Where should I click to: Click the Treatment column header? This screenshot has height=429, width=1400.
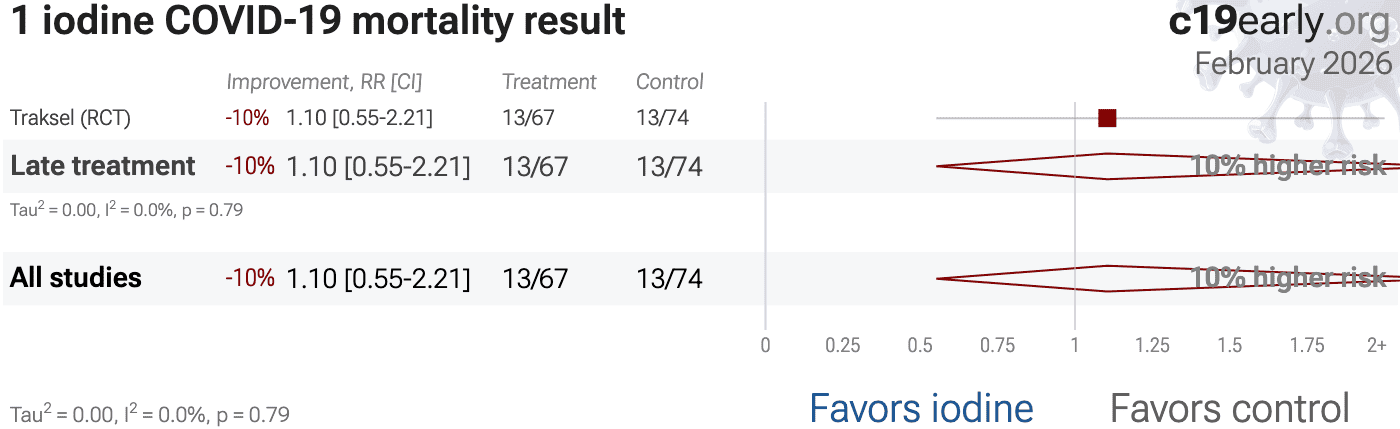(x=549, y=82)
